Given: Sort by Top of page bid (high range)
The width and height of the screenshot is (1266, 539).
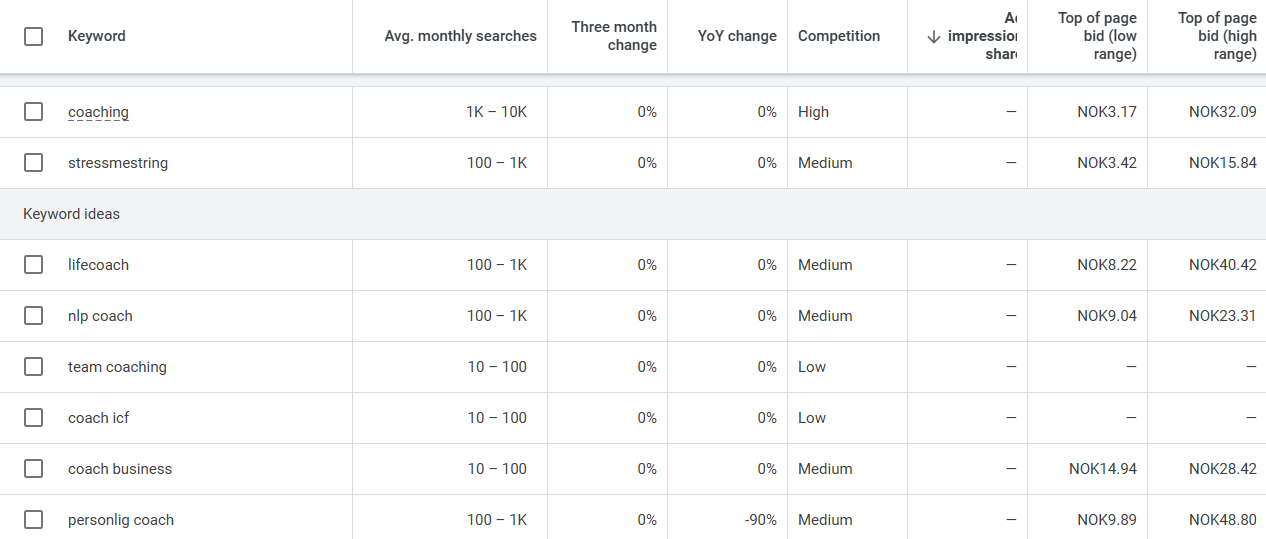Looking at the screenshot, I should (x=1216, y=36).
